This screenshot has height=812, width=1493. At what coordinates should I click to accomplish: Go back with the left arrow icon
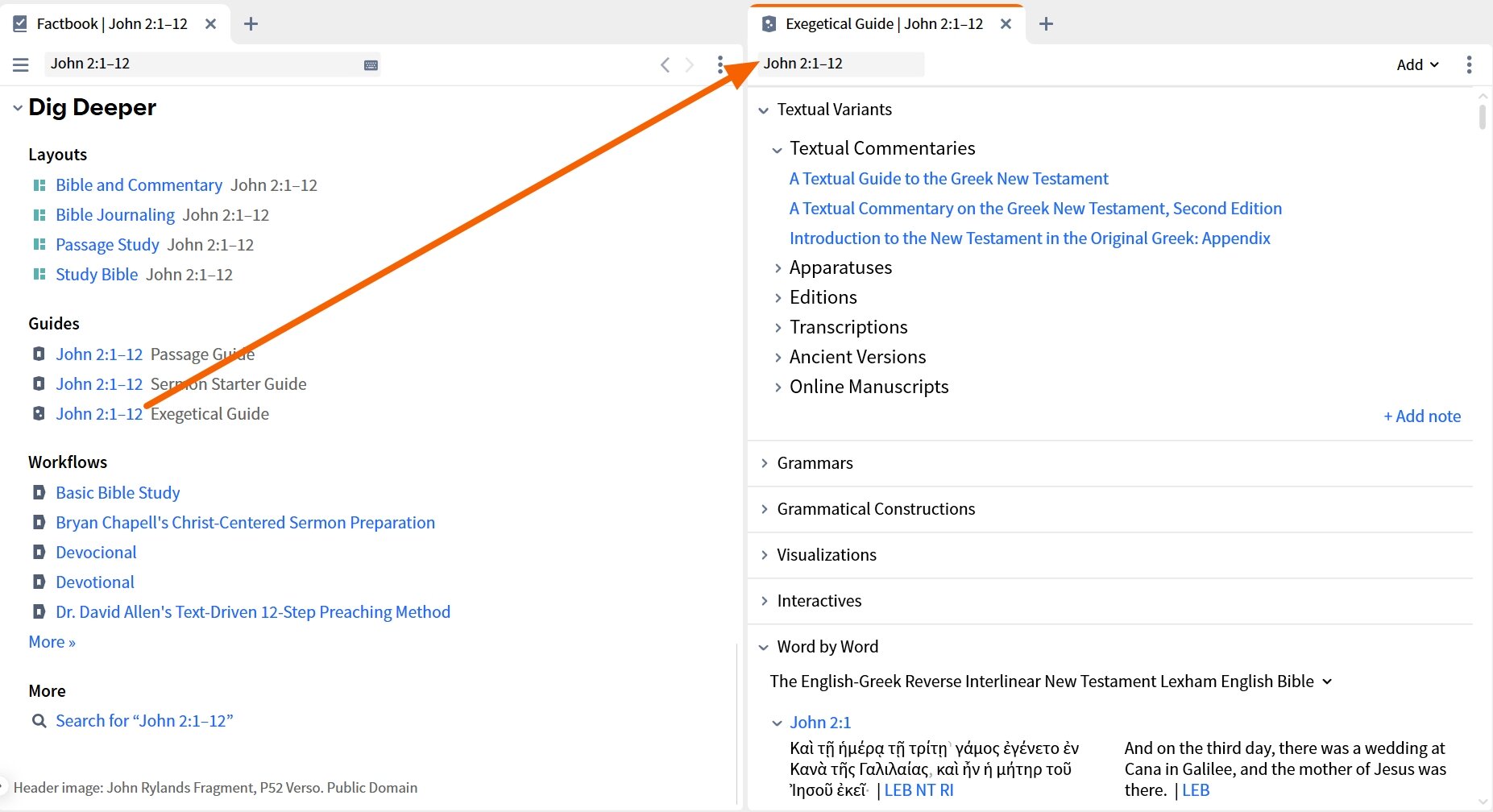tap(665, 64)
